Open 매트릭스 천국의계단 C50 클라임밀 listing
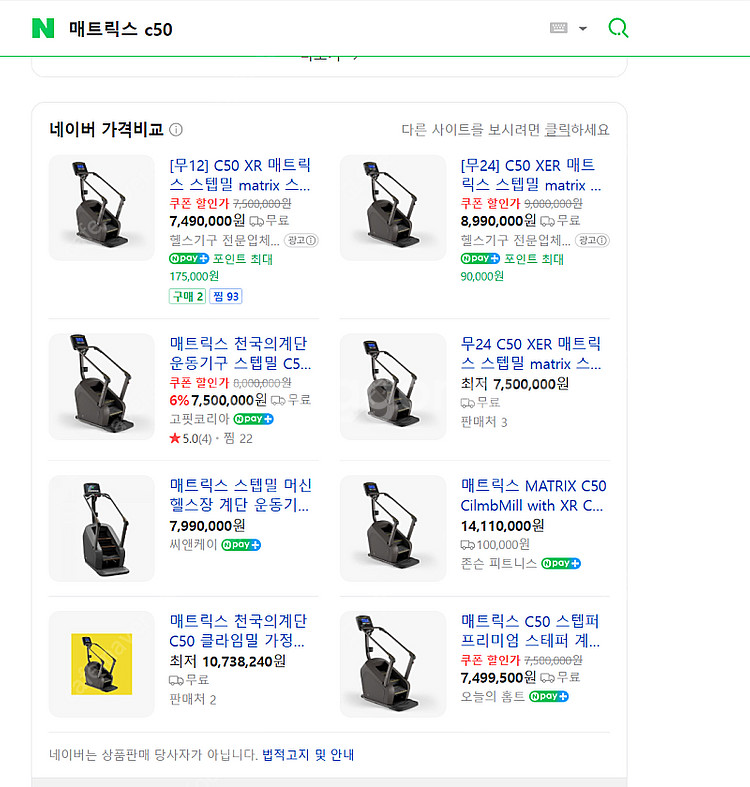Image resolution: width=750 pixels, height=787 pixels. [238, 630]
